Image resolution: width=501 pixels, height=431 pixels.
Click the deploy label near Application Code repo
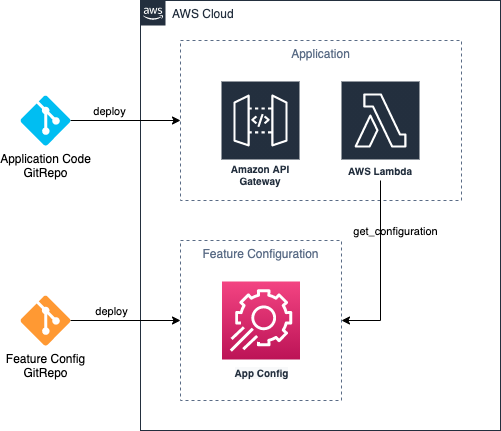click(x=109, y=111)
